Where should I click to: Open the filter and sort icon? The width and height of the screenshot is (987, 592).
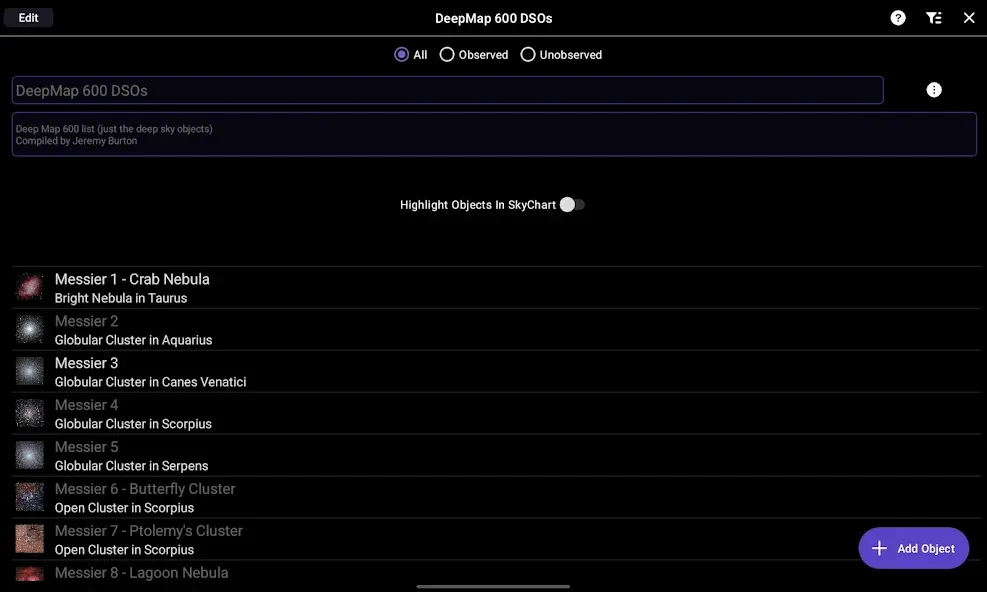click(933, 18)
